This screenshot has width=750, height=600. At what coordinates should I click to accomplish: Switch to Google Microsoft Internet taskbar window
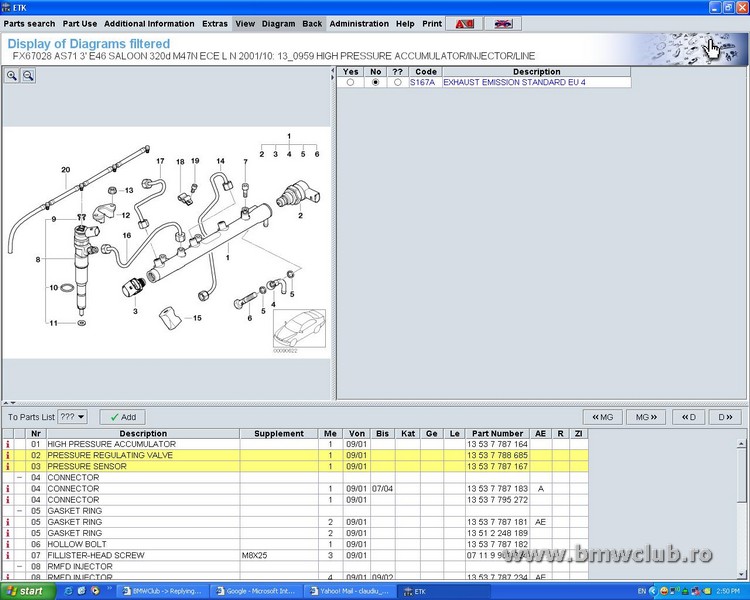click(256, 591)
